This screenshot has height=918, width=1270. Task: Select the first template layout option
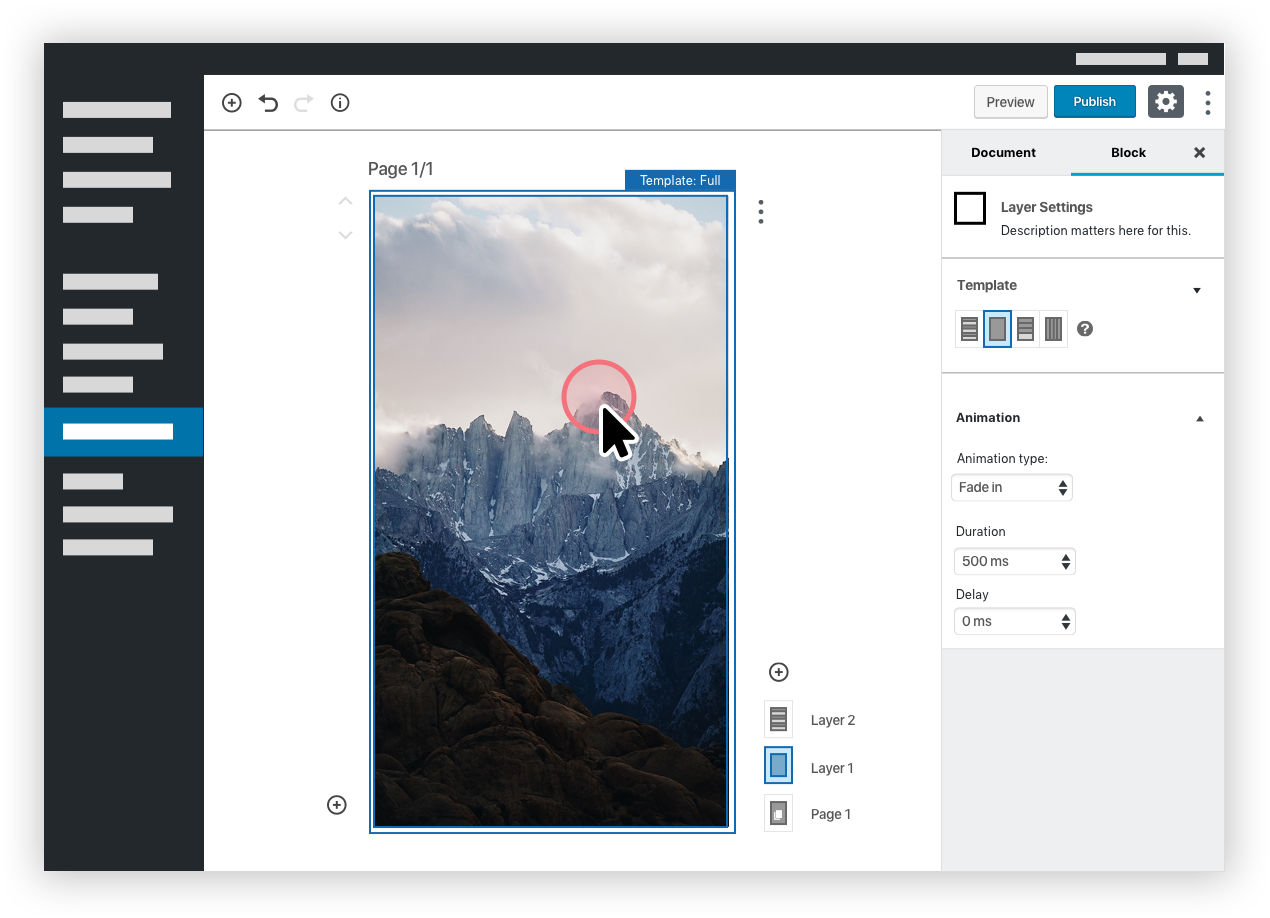(969, 328)
